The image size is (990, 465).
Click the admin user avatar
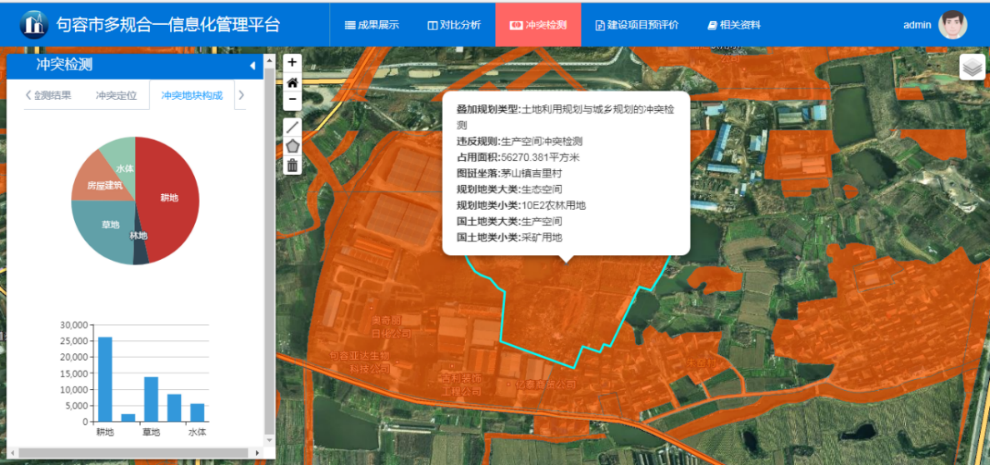952,24
